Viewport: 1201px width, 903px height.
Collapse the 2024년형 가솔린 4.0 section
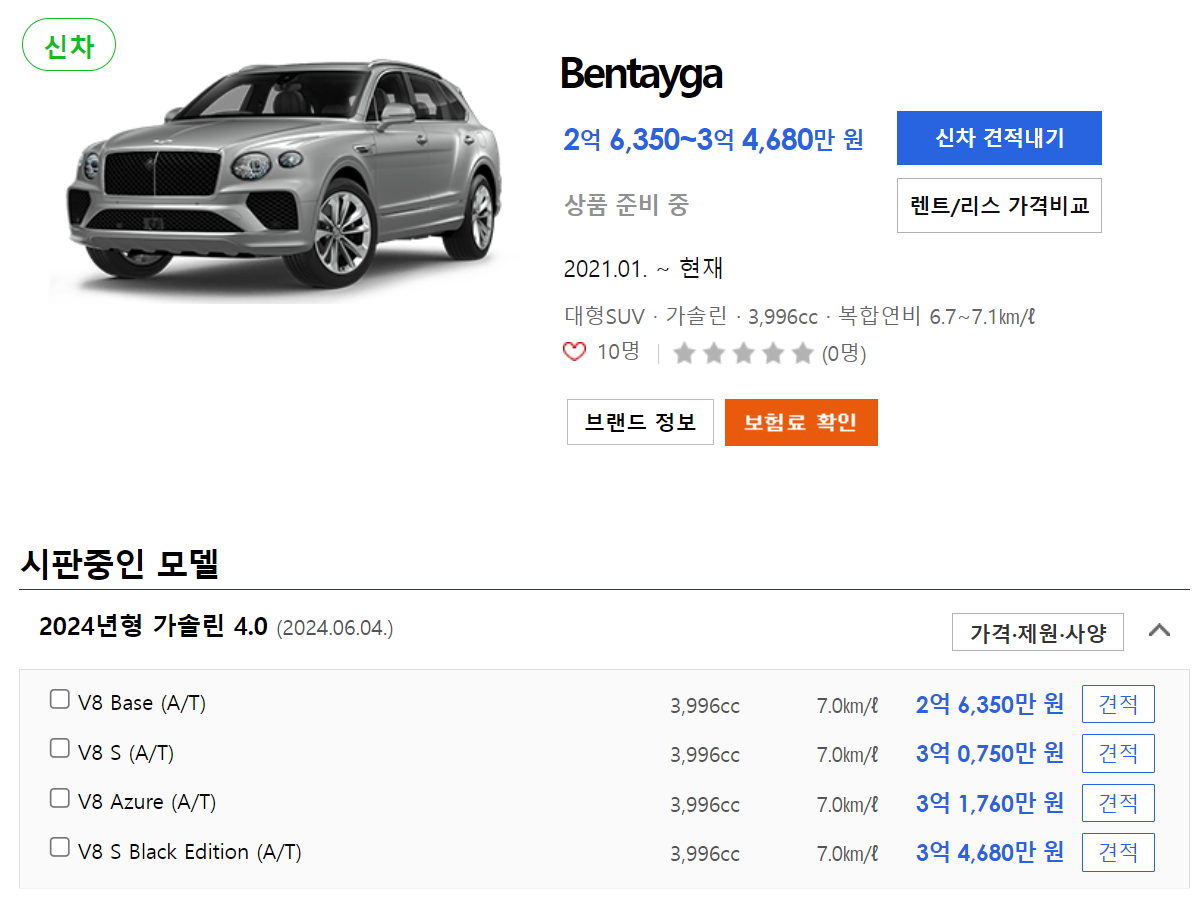1159,630
